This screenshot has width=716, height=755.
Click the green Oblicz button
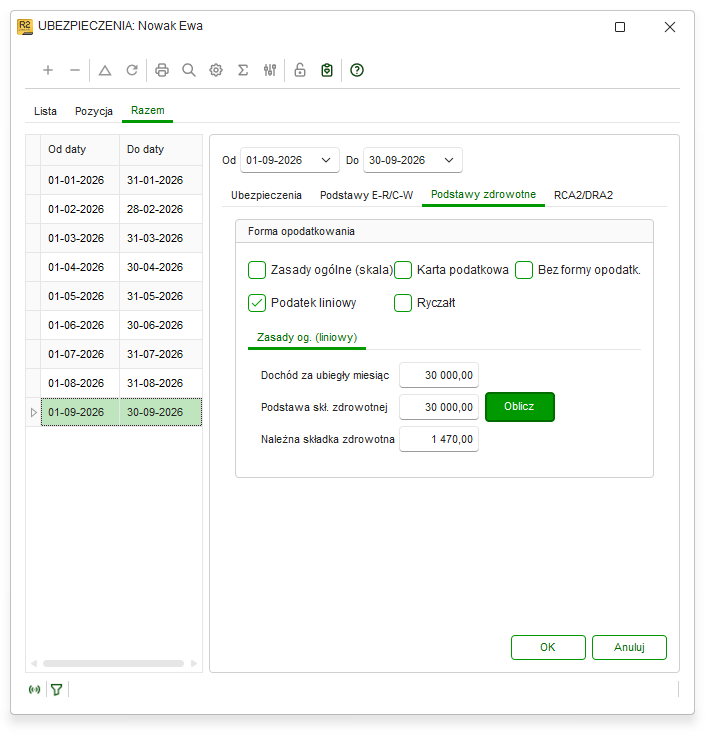(x=520, y=407)
